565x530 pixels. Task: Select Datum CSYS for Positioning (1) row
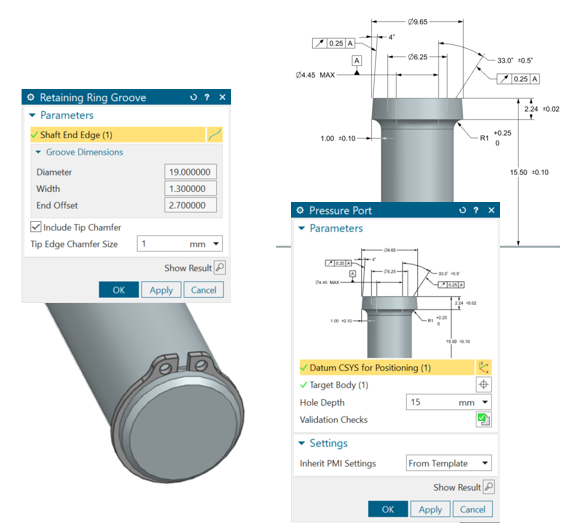387,368
